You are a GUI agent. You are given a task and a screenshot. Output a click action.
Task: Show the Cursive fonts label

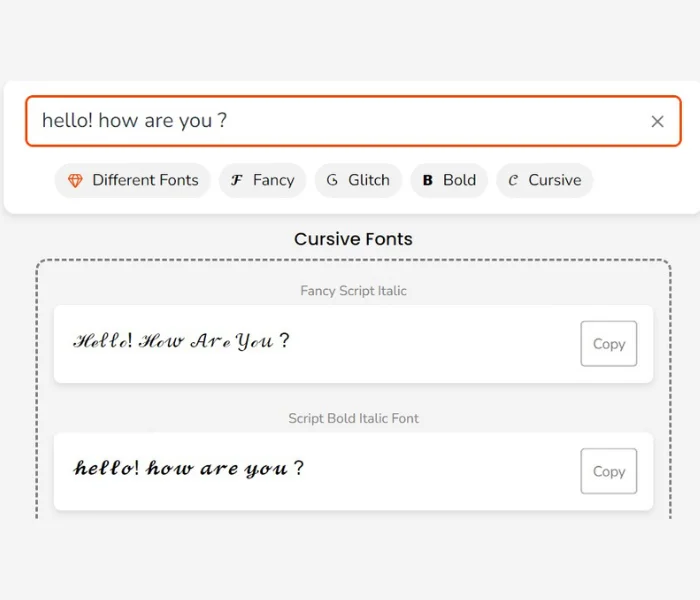(x=554, y=180)
